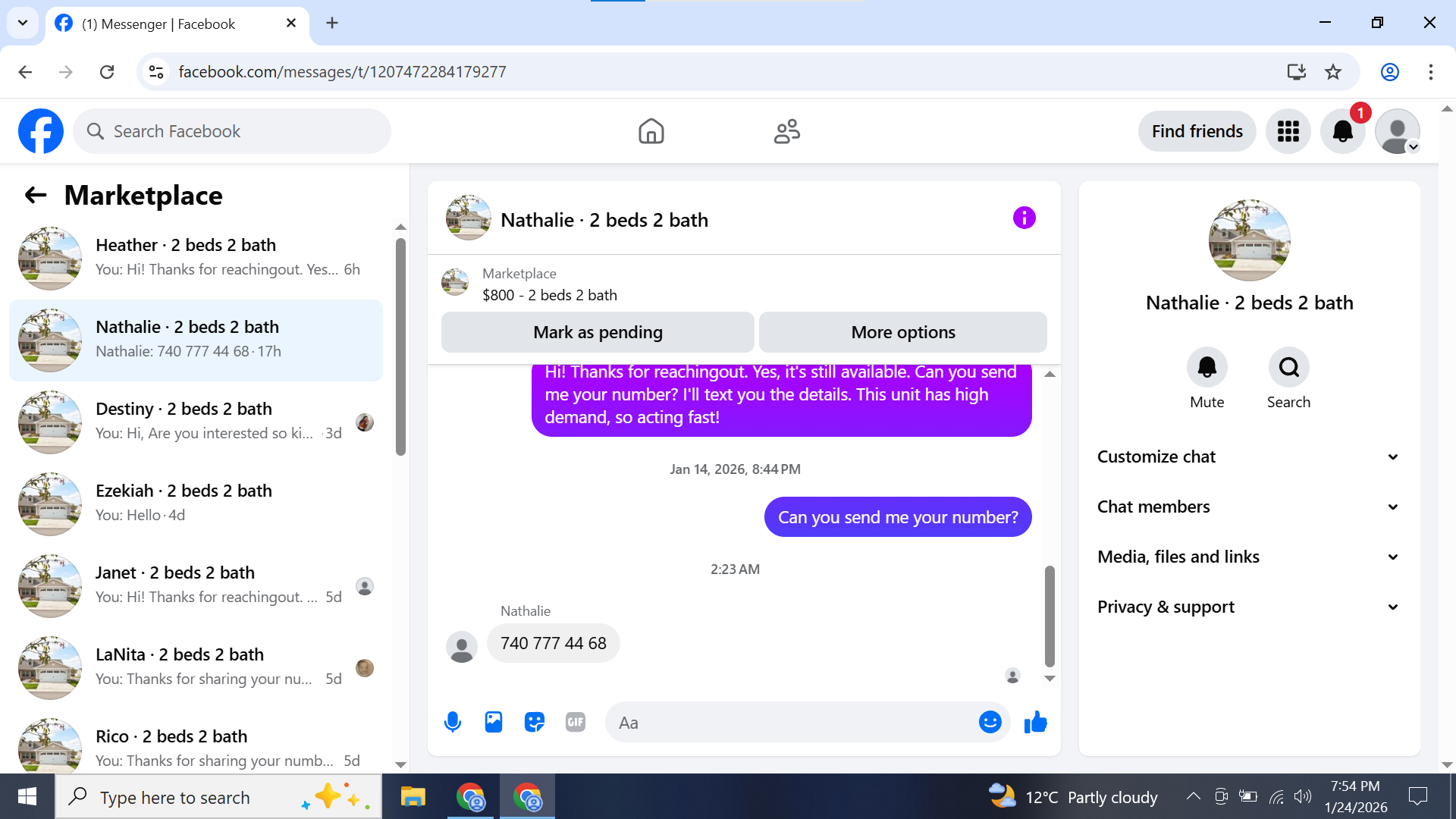
Task: Open the Friends tab icon
Action: tap(786, 131)
